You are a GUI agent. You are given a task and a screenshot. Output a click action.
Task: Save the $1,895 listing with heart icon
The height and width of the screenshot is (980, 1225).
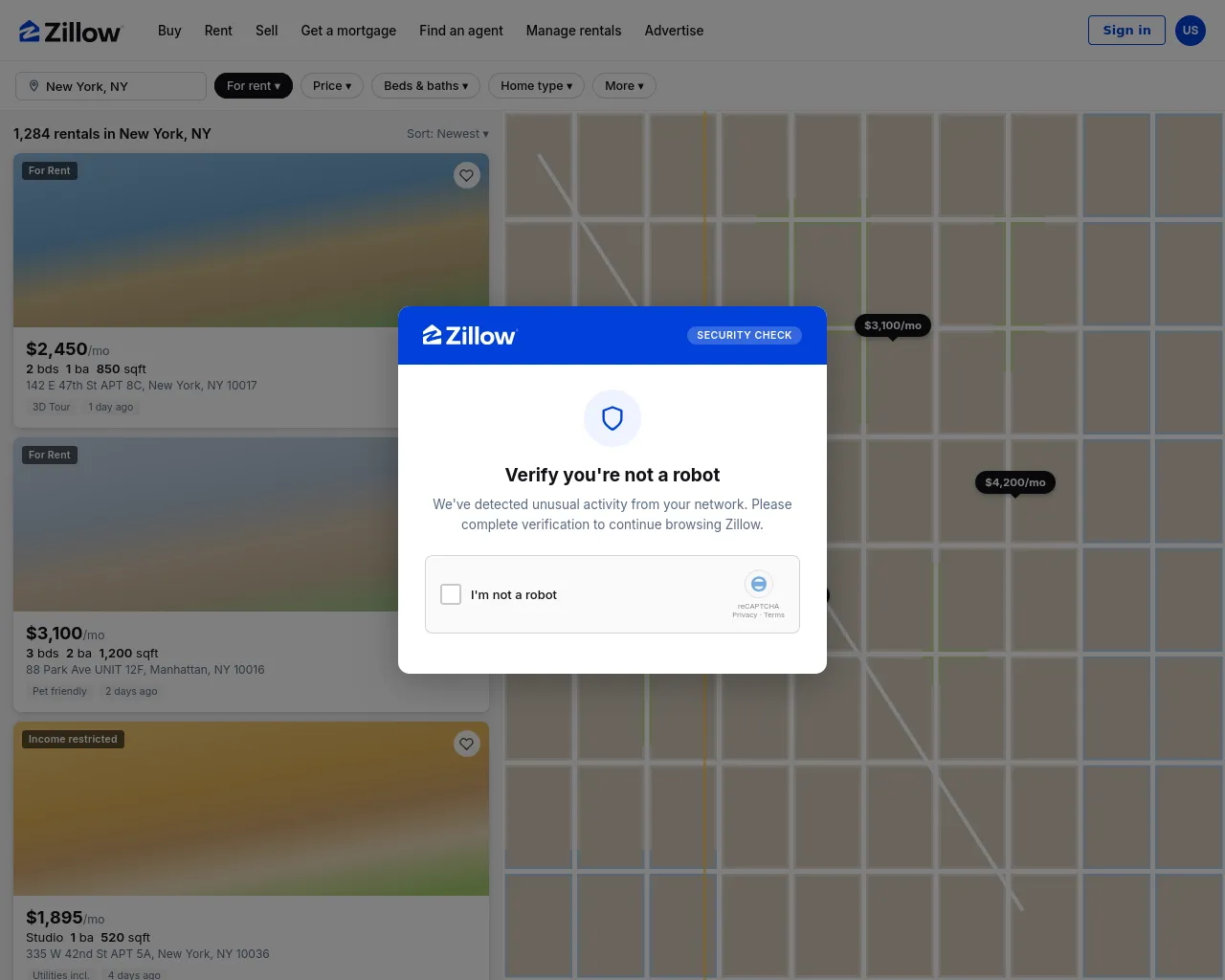click(467, 744)
